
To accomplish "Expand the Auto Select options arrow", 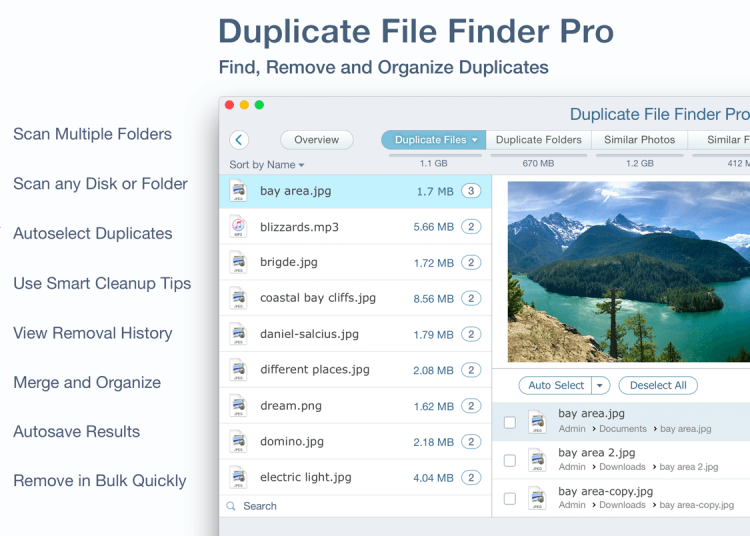I will (600, 385).
